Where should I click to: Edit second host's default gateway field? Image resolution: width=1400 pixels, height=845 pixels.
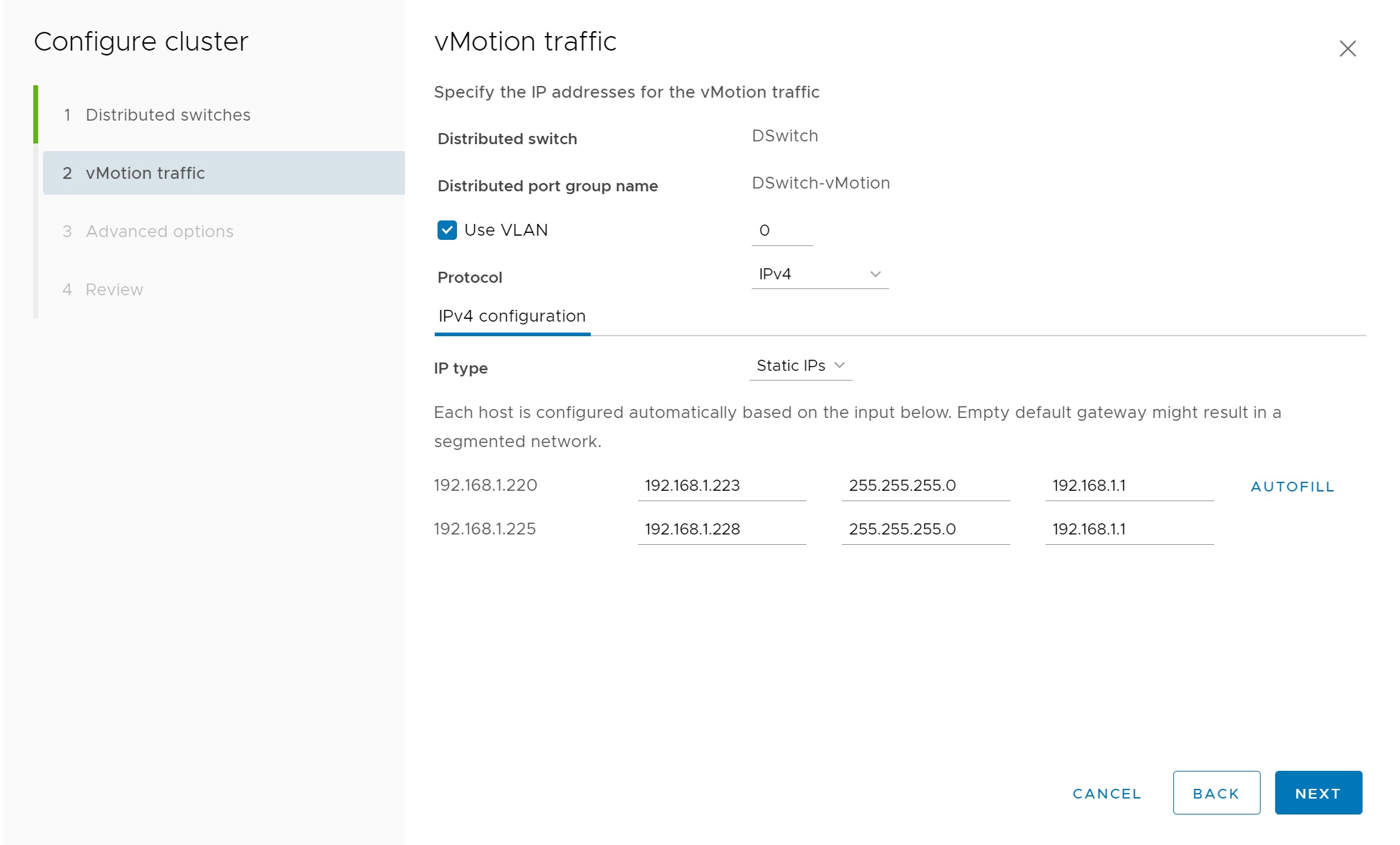pyautogui.click(x=1129, y=530)
